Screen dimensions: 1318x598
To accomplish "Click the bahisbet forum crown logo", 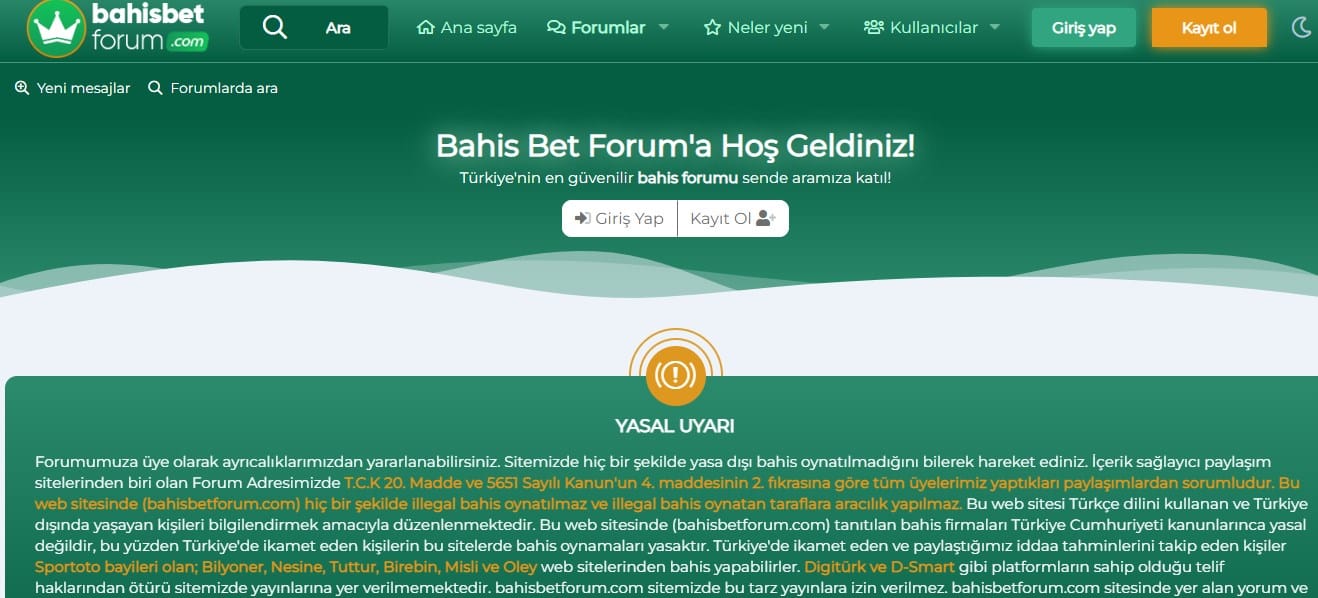I will coord(117,28).
